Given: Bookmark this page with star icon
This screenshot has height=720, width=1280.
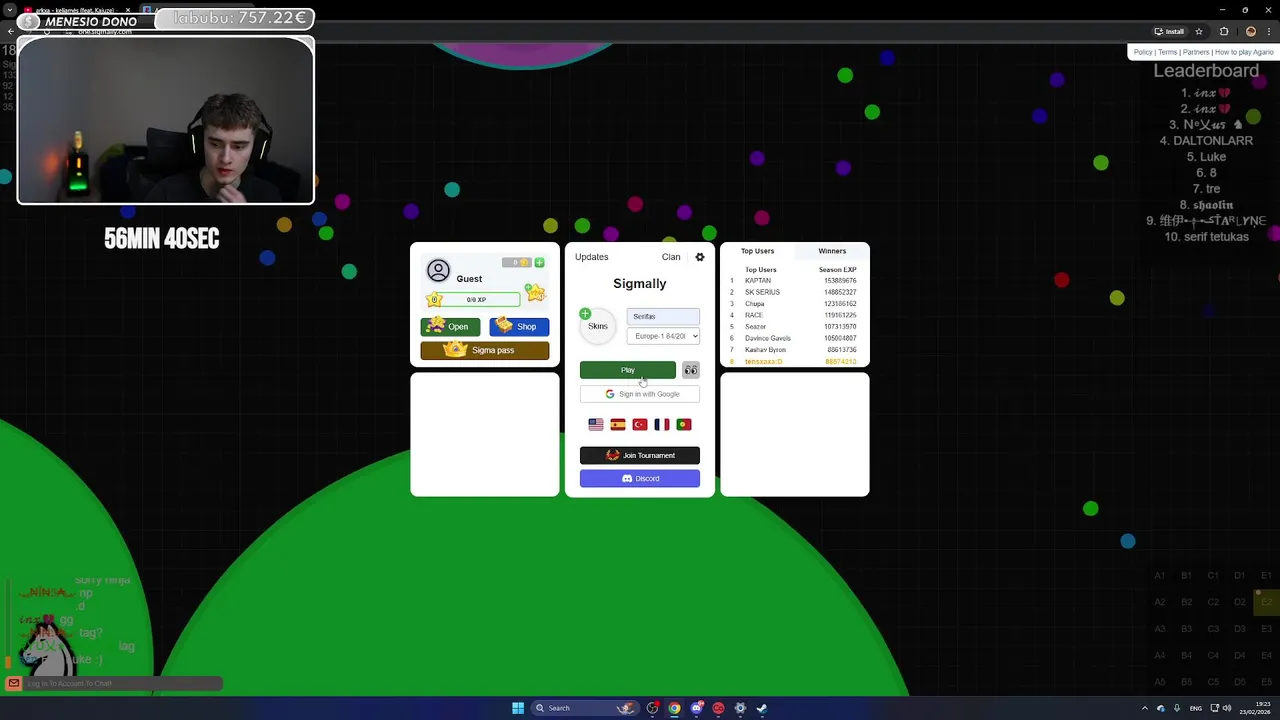Looking at the screenshot, I should 1199,31.
